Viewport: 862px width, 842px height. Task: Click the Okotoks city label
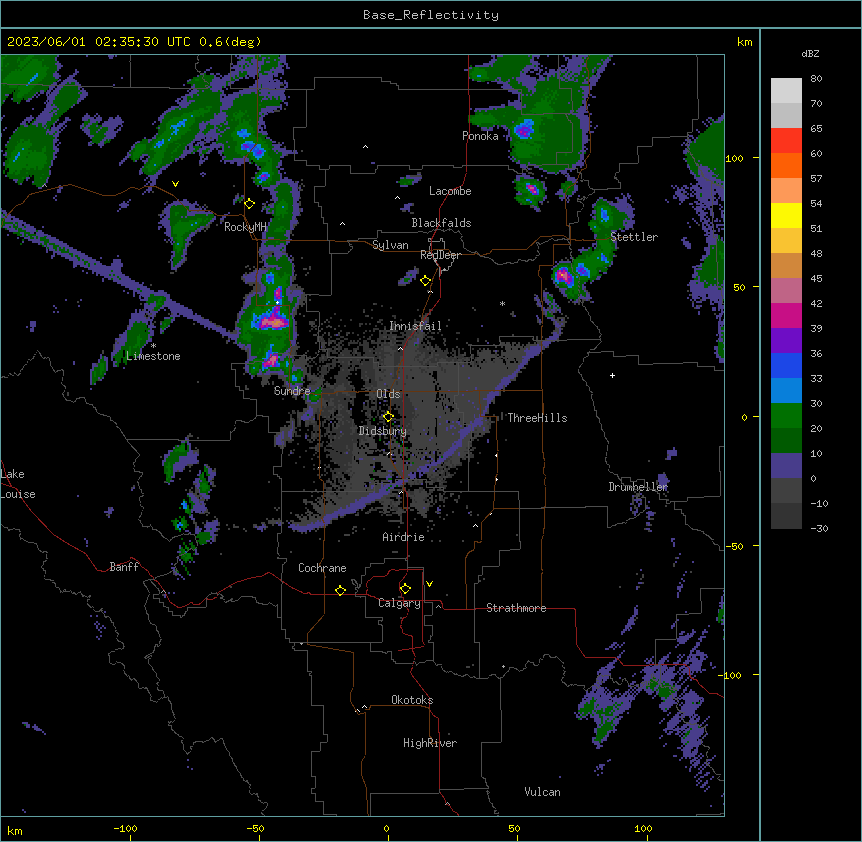pyautogui.click(x=412, y=700)
